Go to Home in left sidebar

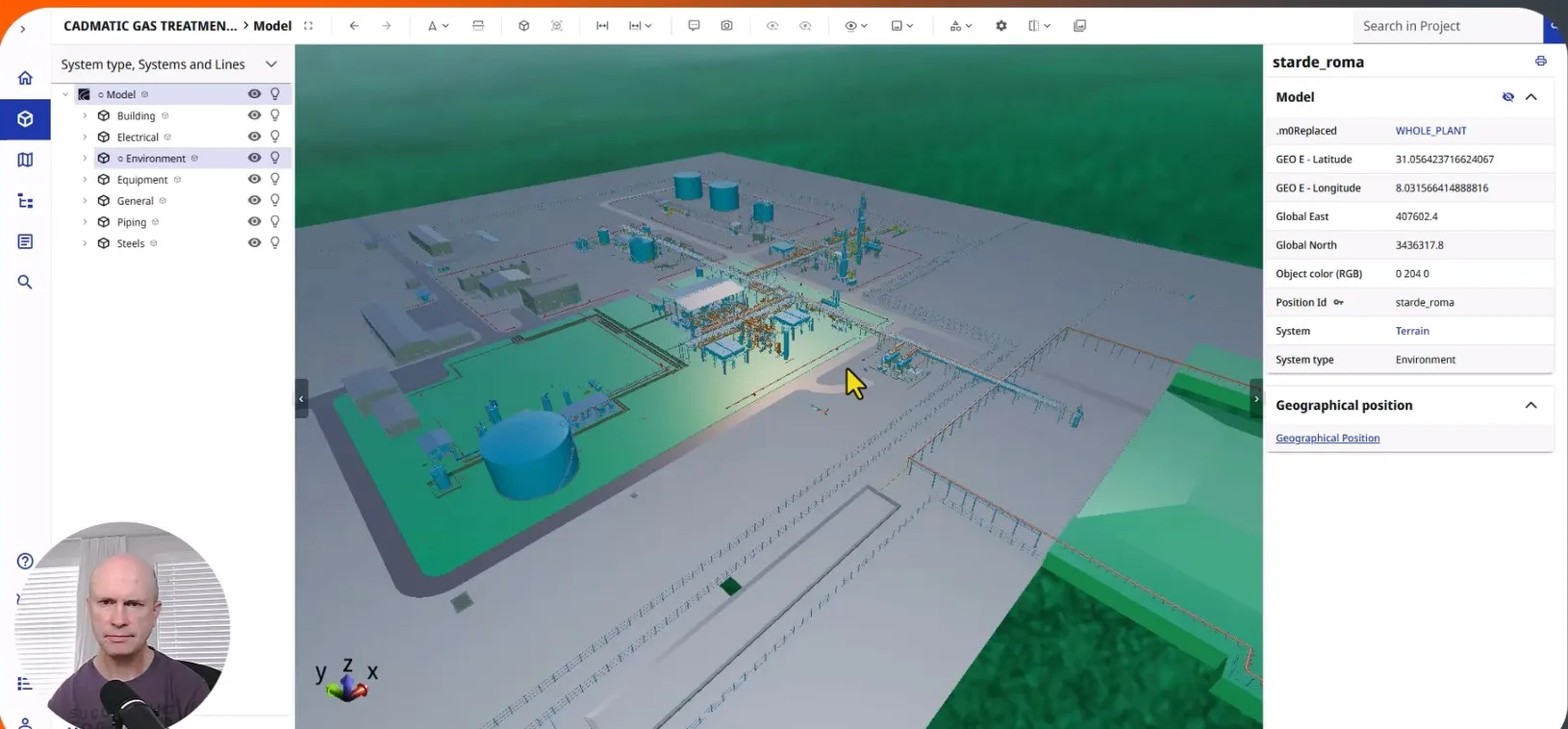click(x=25, y=78)
